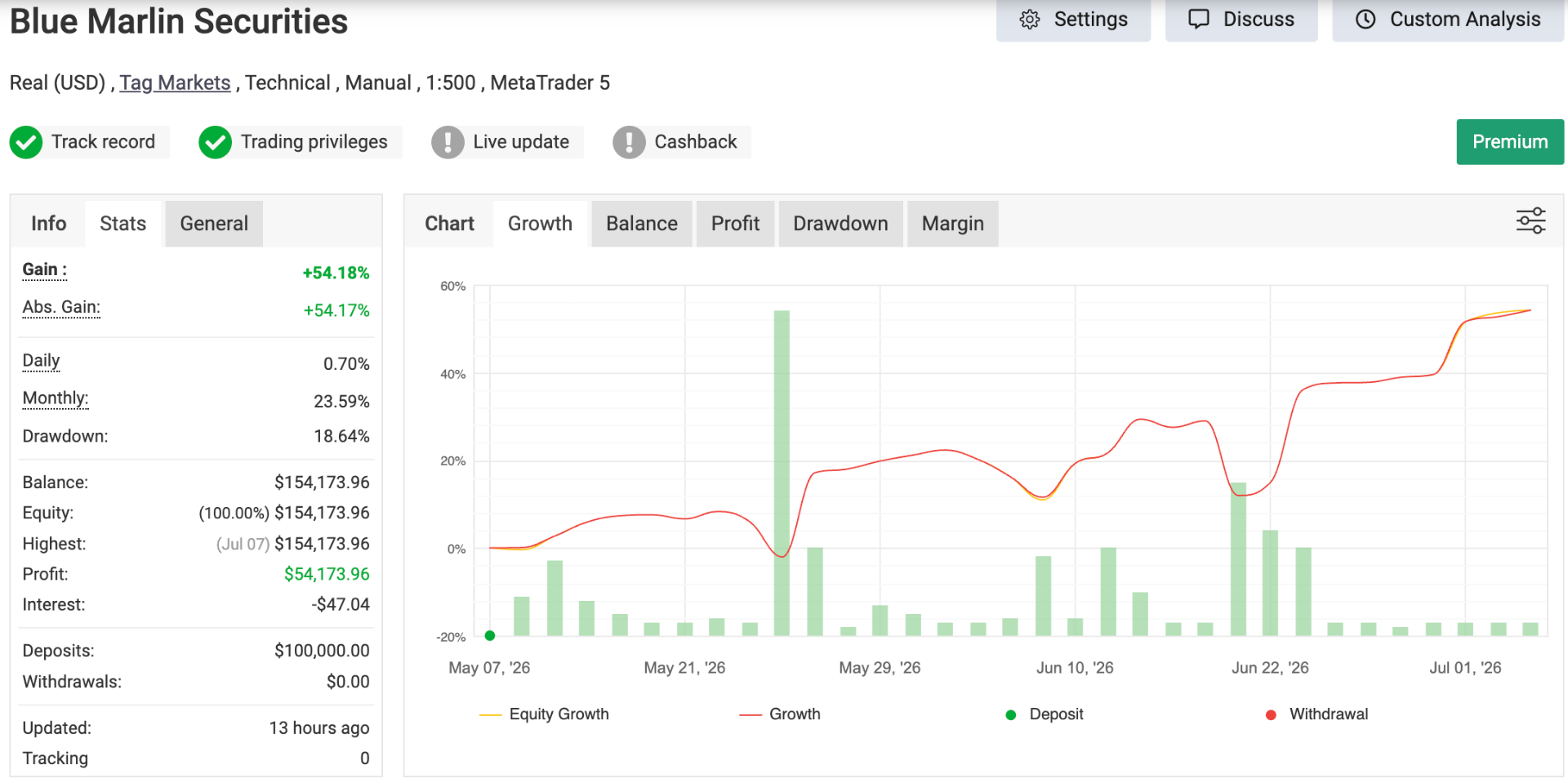The height and width of the screenshot is (783, 1568).
Task: Toggle Deposit legend marker
Action: [x=1045, y=714]
